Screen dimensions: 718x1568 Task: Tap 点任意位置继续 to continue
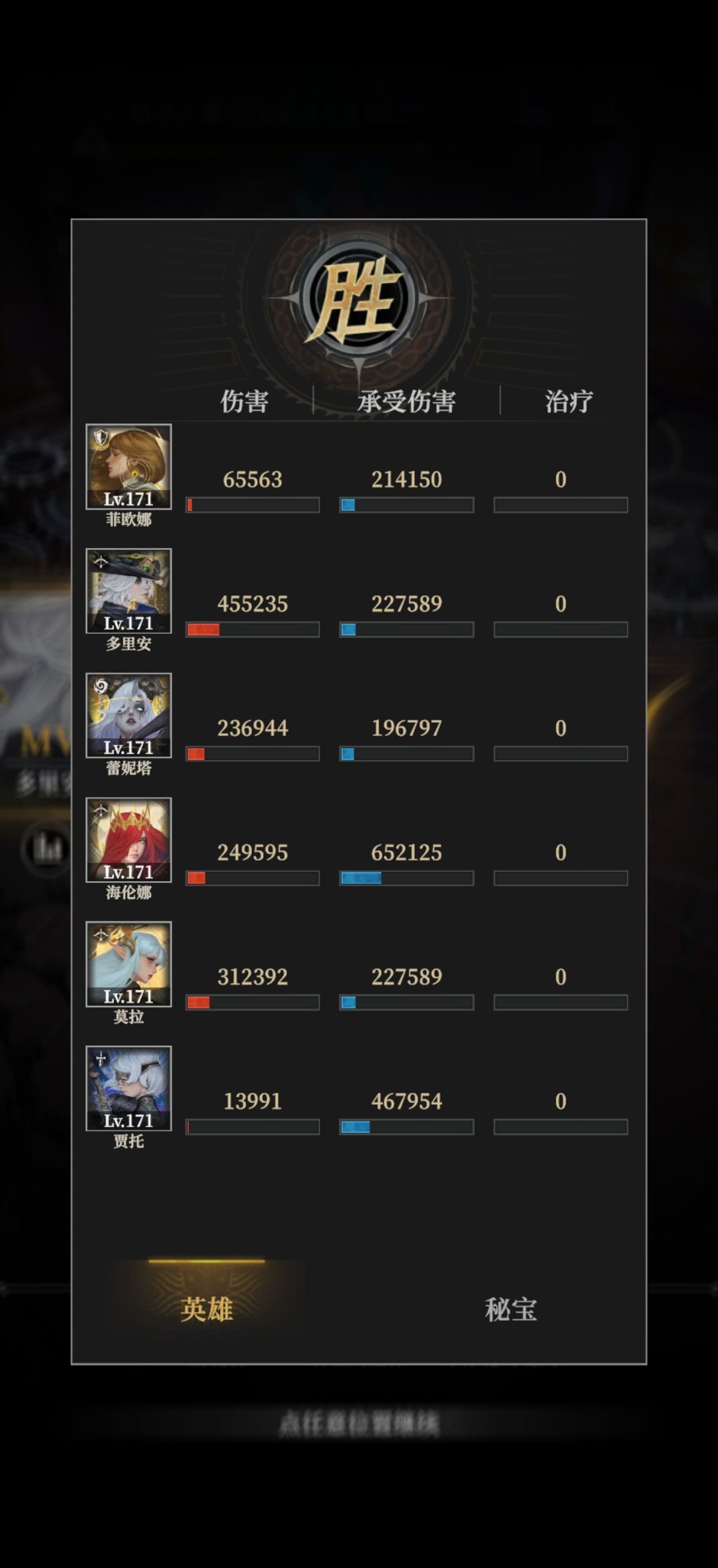[359, 1424]
